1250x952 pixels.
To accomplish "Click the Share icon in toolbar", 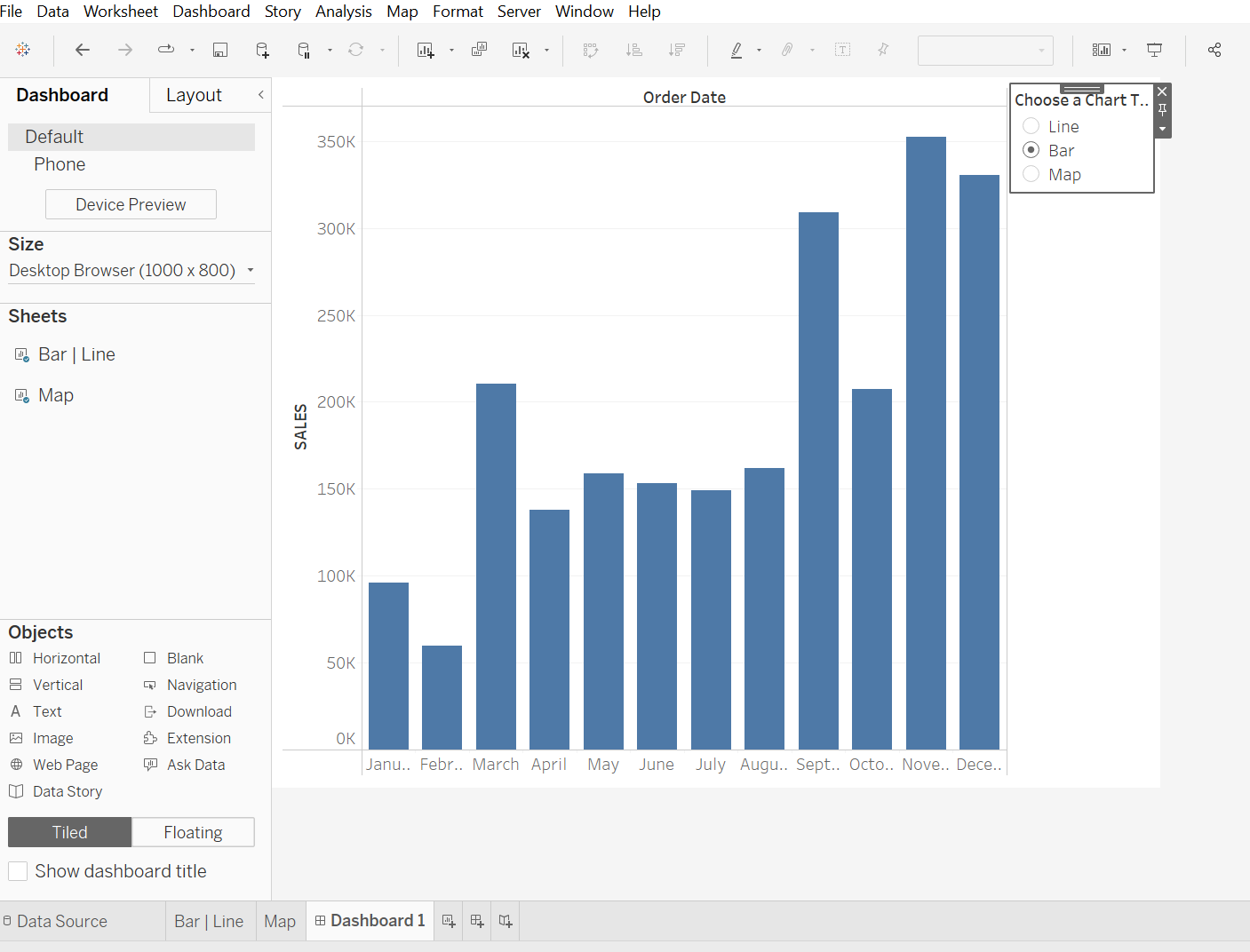I will [1214, 50].
